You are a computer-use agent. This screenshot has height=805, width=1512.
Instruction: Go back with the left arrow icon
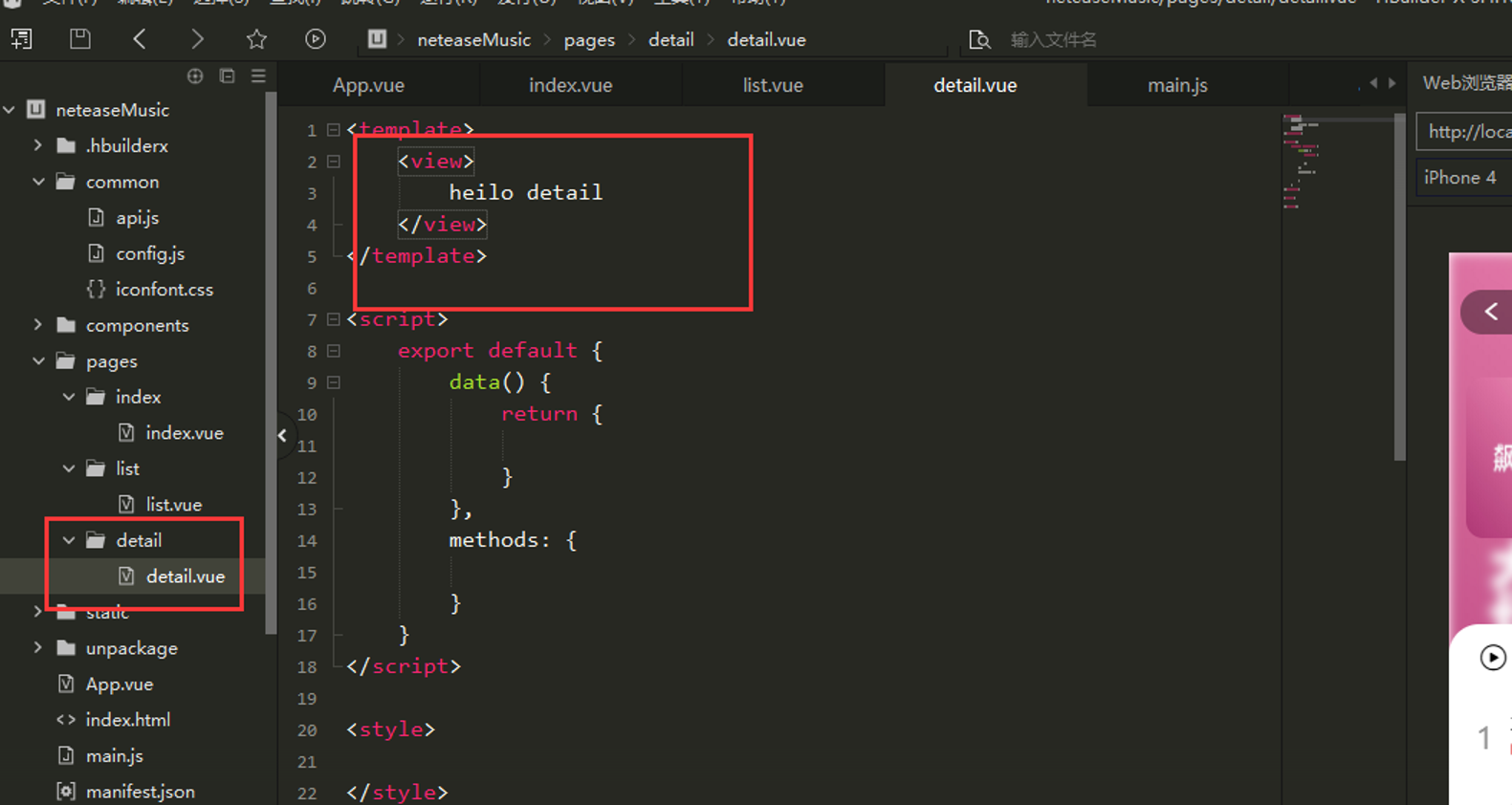tap(140, 39)
